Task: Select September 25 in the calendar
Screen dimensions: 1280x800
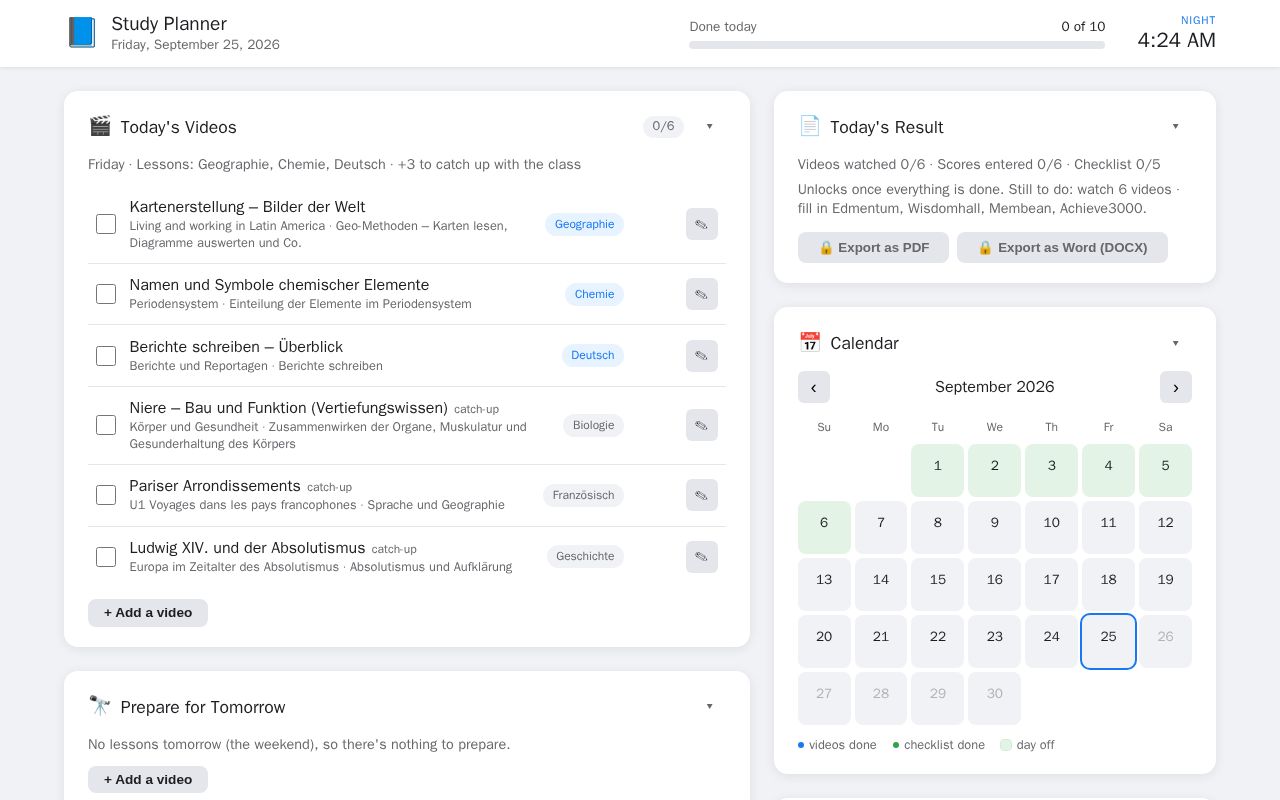Action: coord(1108,641)
